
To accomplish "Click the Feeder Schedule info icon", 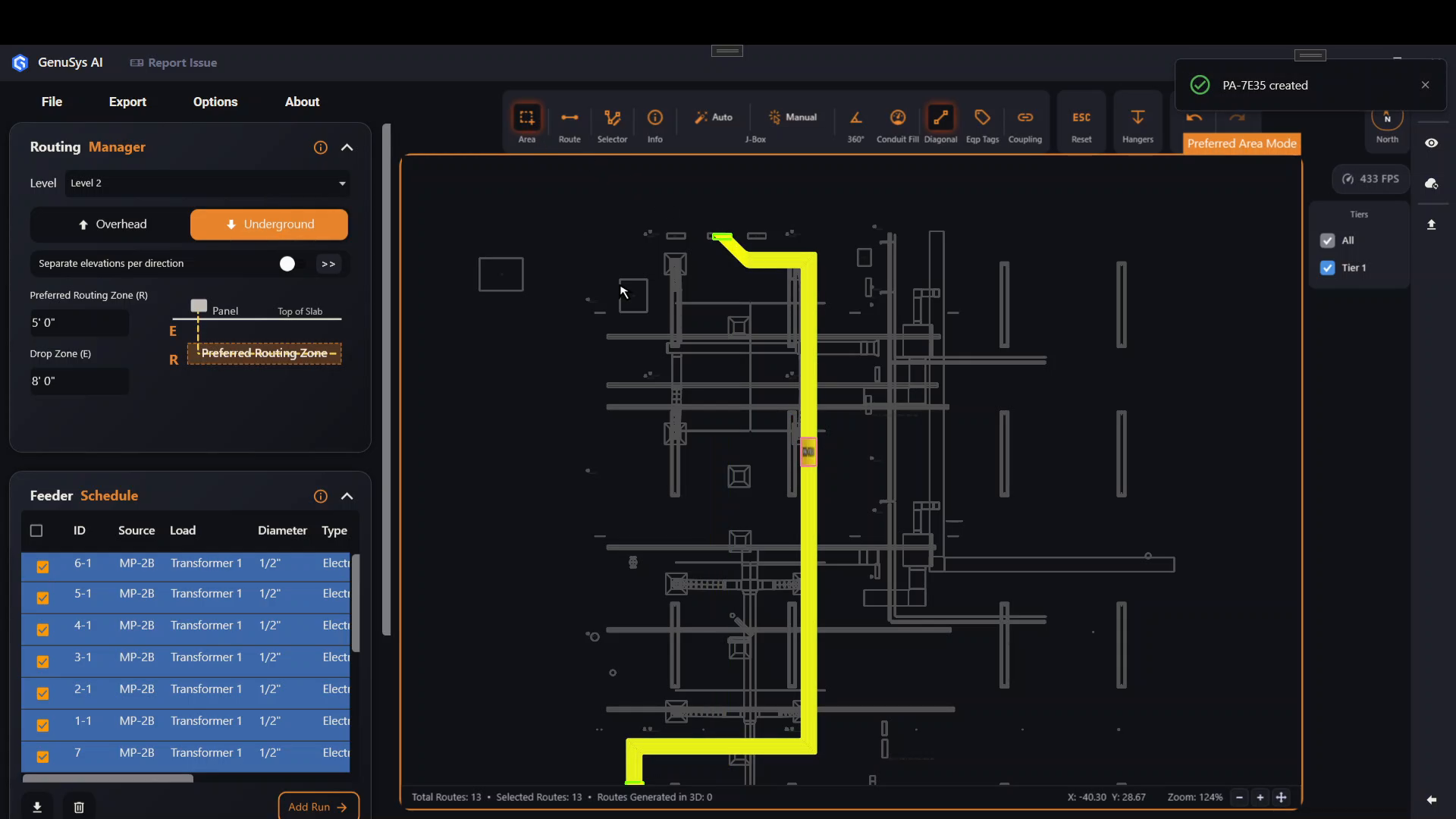I will point(321,496).
